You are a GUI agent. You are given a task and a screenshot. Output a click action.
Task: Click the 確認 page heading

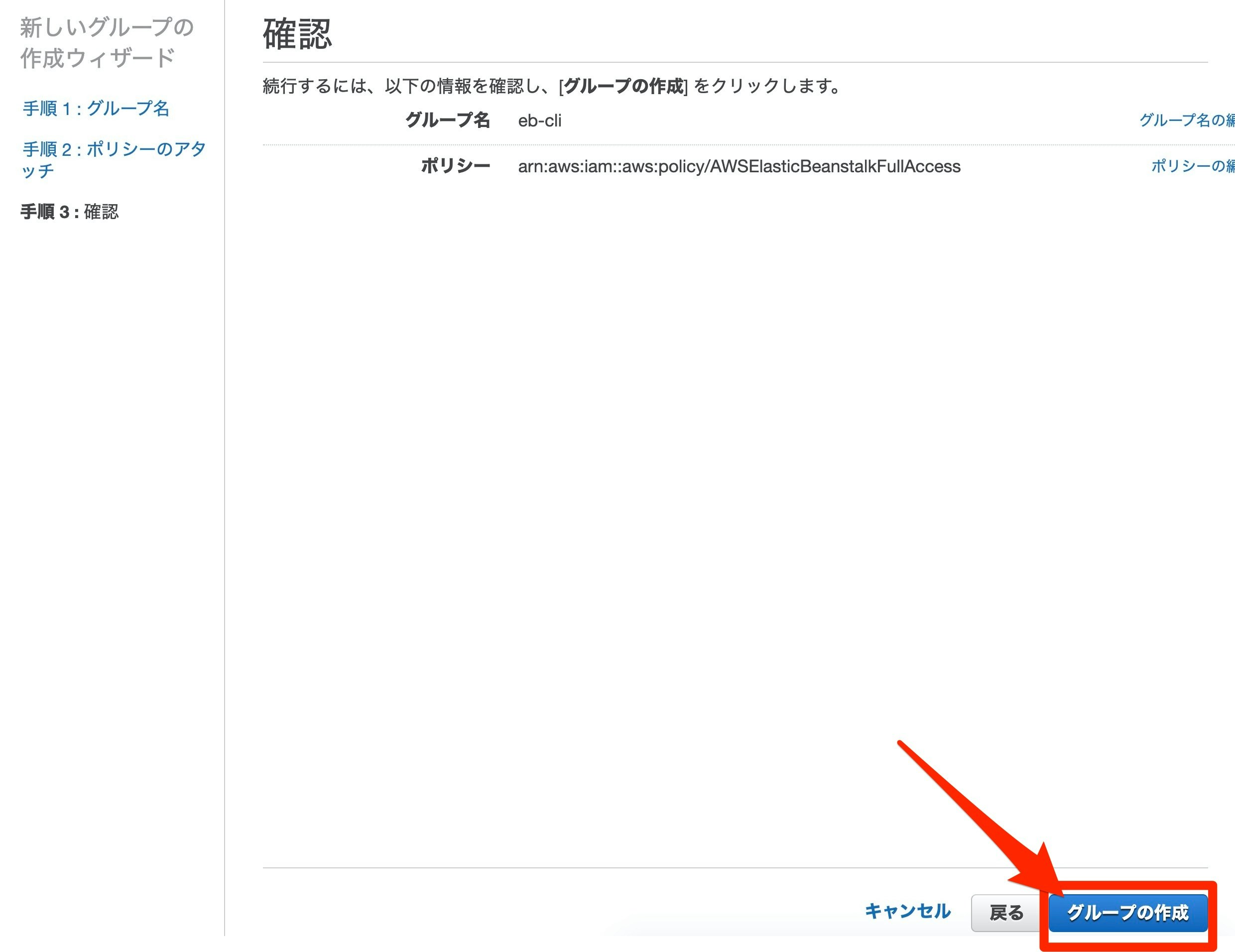297,34
